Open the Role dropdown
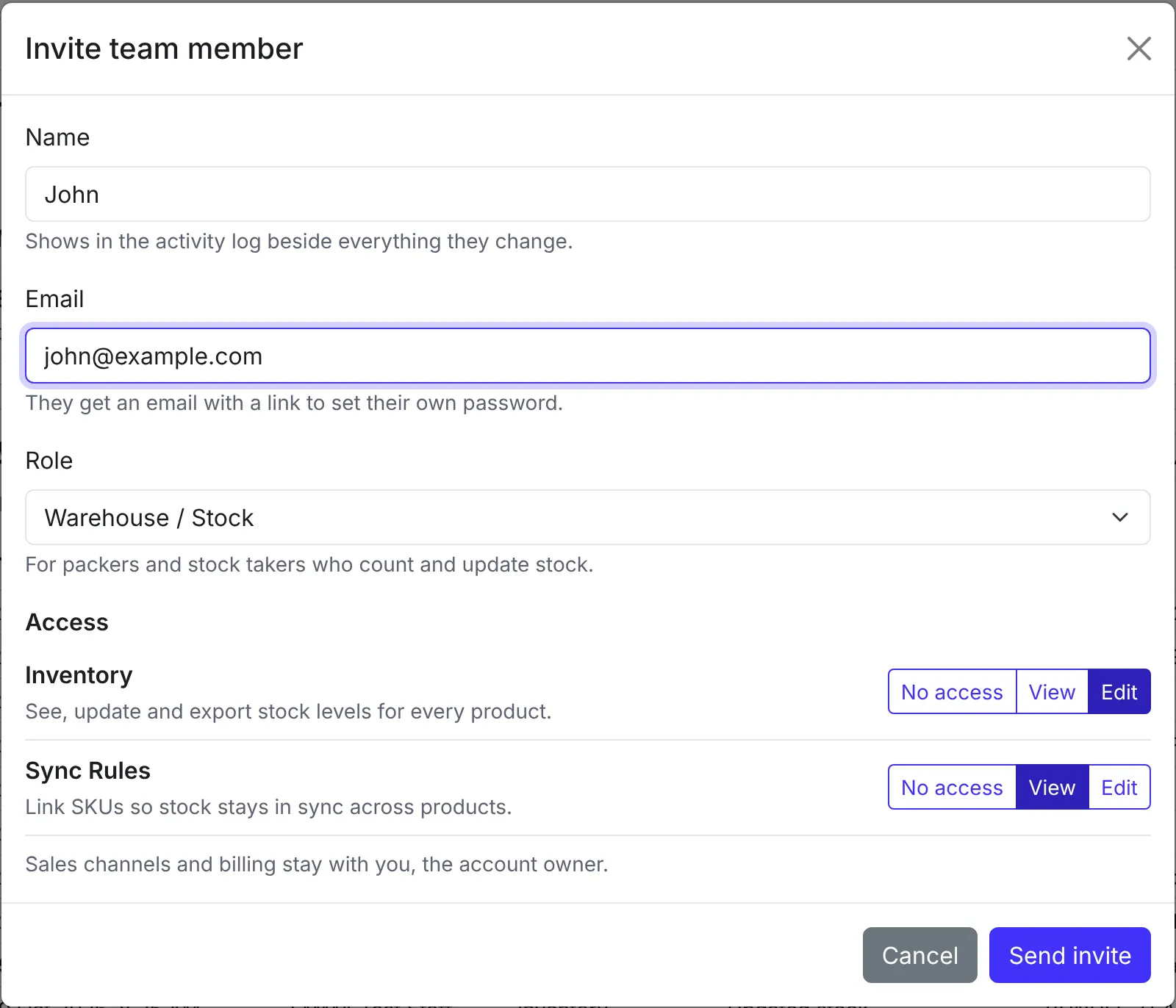 (588, 517)
